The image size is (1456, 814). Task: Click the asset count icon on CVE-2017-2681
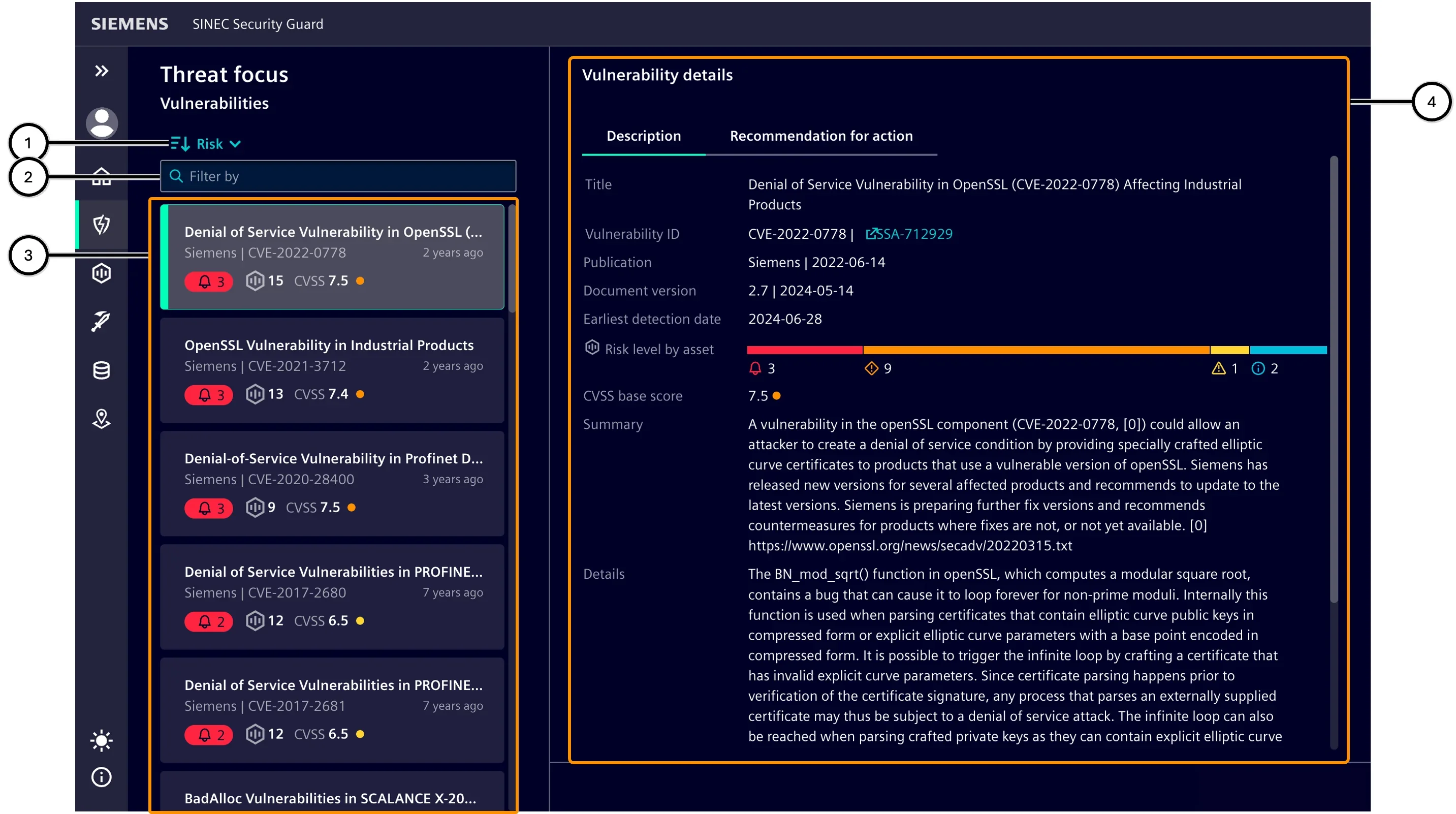[255, 734]
